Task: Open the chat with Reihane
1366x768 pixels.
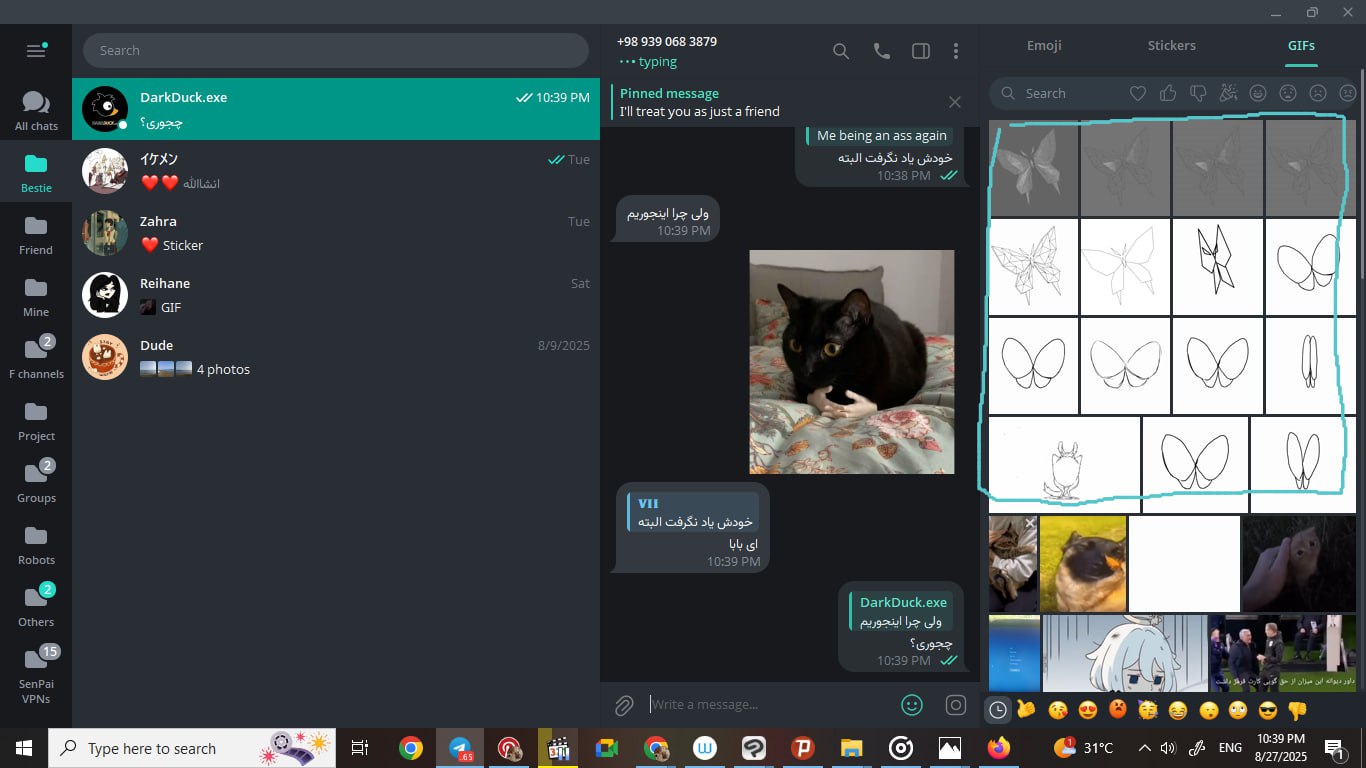Action: (x=335, y=295)
